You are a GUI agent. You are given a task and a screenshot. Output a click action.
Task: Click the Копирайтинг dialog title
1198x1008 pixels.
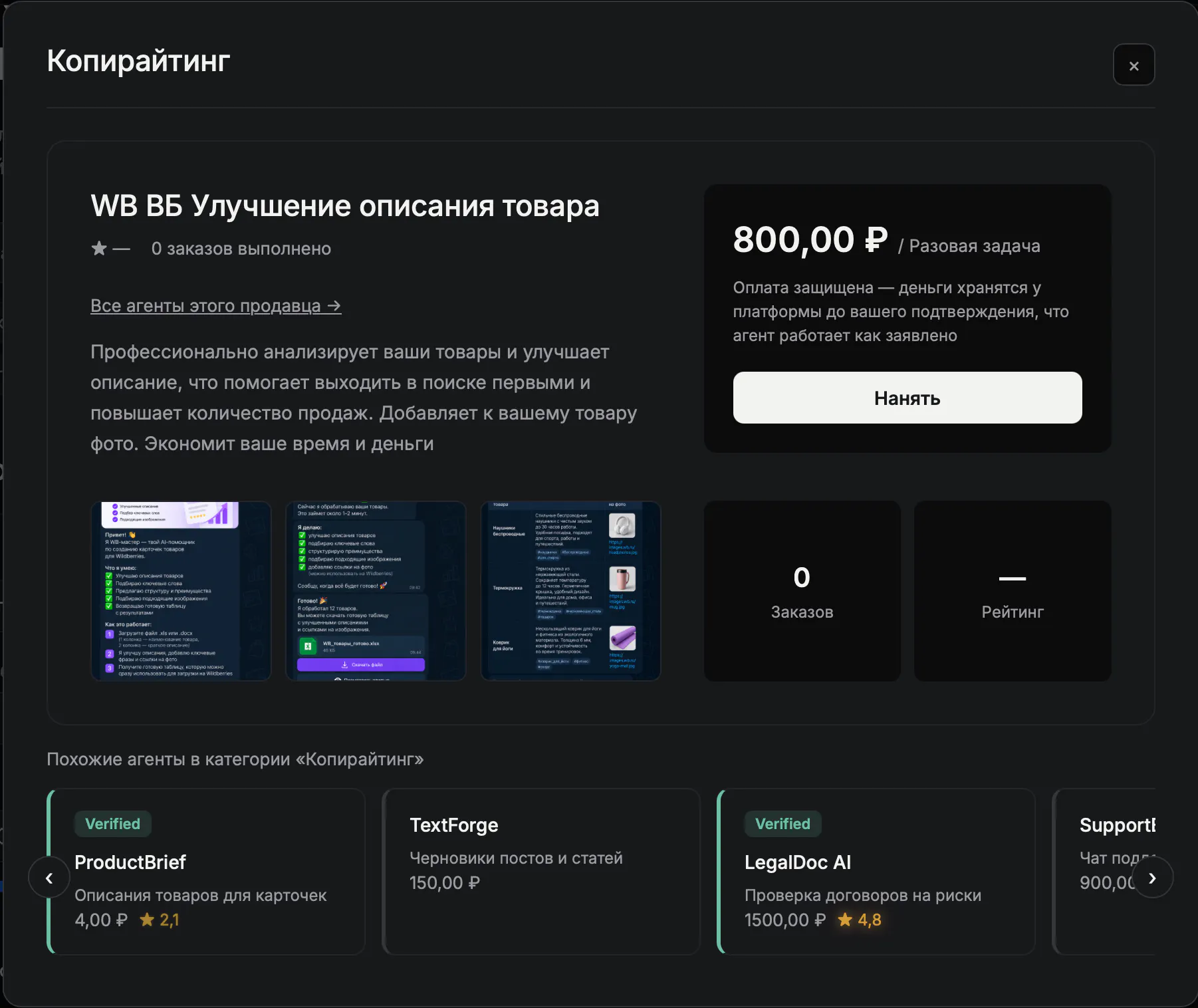point(139,61)
